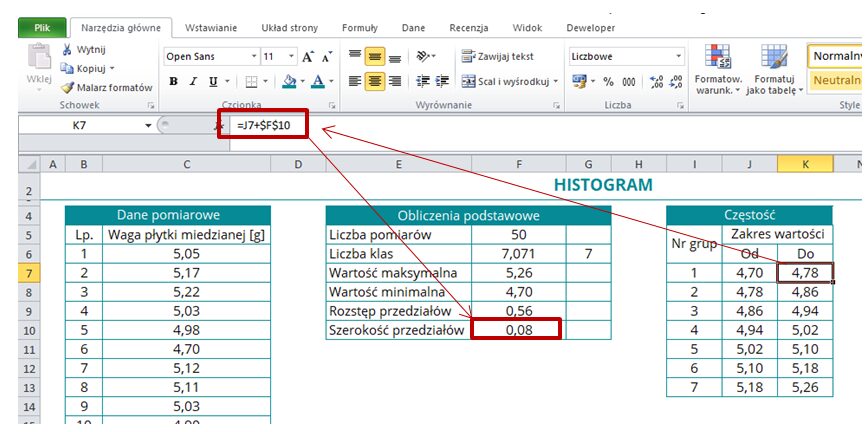Toggle center horizontal alignment
Viewport: 868px width, 432px height.
click(x=375, y=81)
